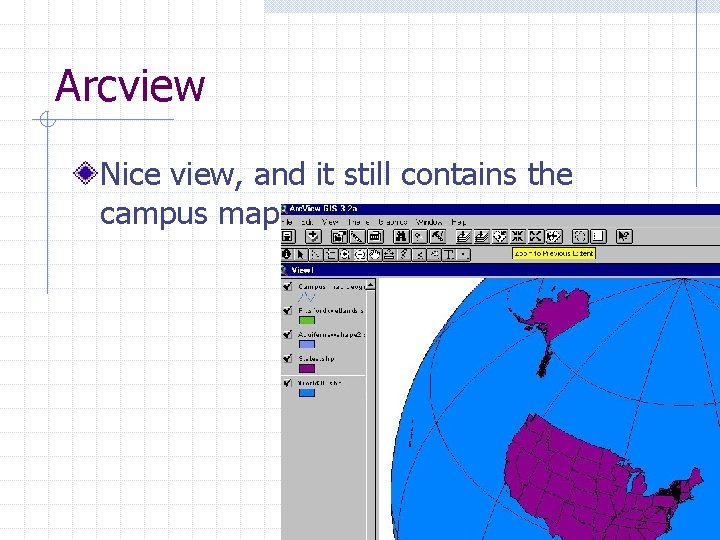This screenshot has width=720, height=540.
Task: Select the Select Feature tool
Action: coord(330,254)
